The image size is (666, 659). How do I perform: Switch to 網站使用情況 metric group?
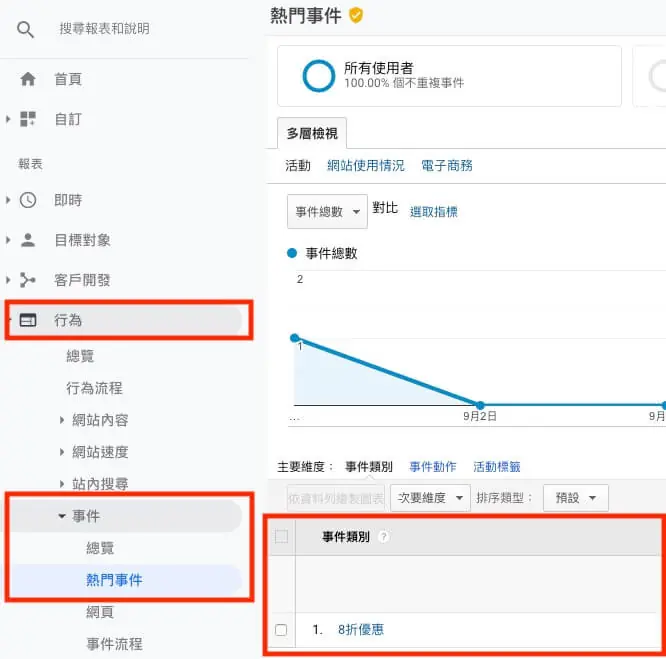[366, 166]
